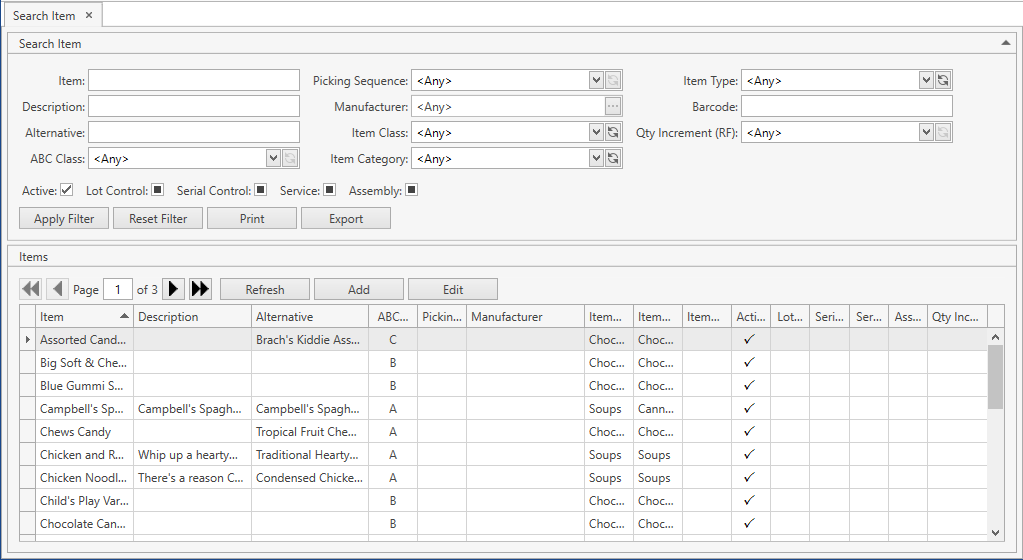Click the Active checkmark in Assorted Cand... row
1023x560 pixels.
pyautogui.click(x=749, y=339)
